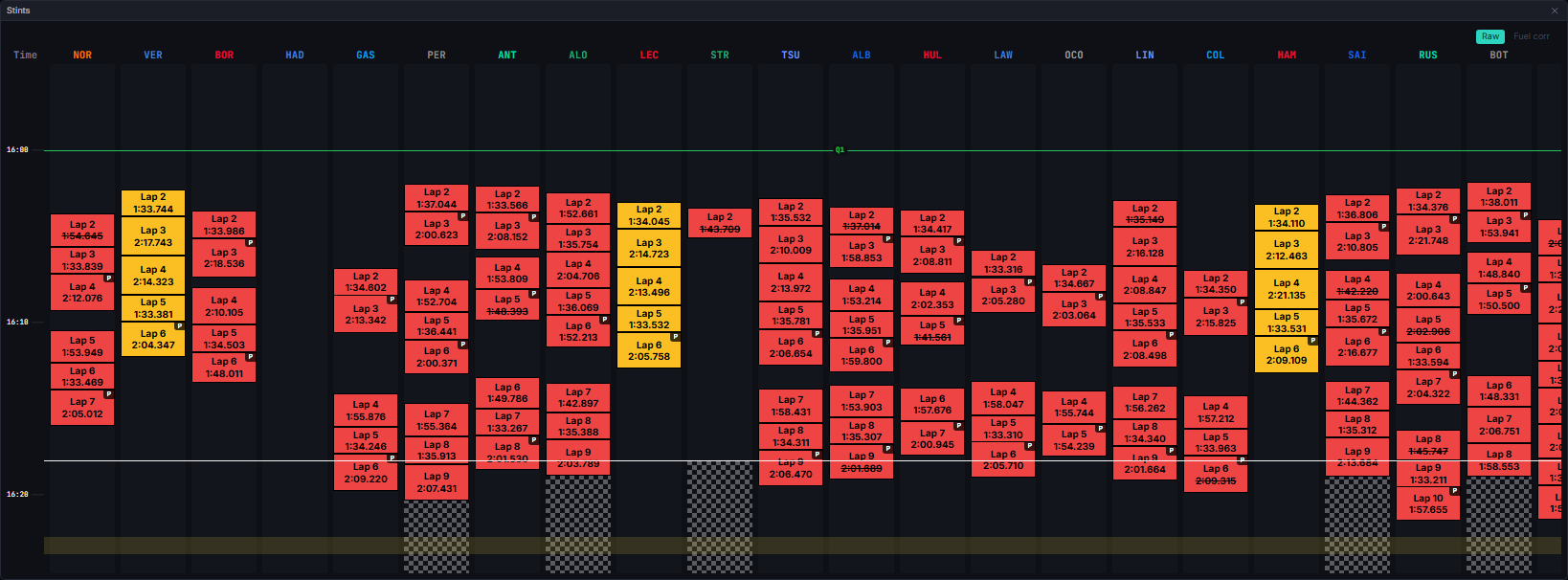This screenshot has height=580, width=1568.
Task: Click the green Q1 session marker
Action: point(840,150)
